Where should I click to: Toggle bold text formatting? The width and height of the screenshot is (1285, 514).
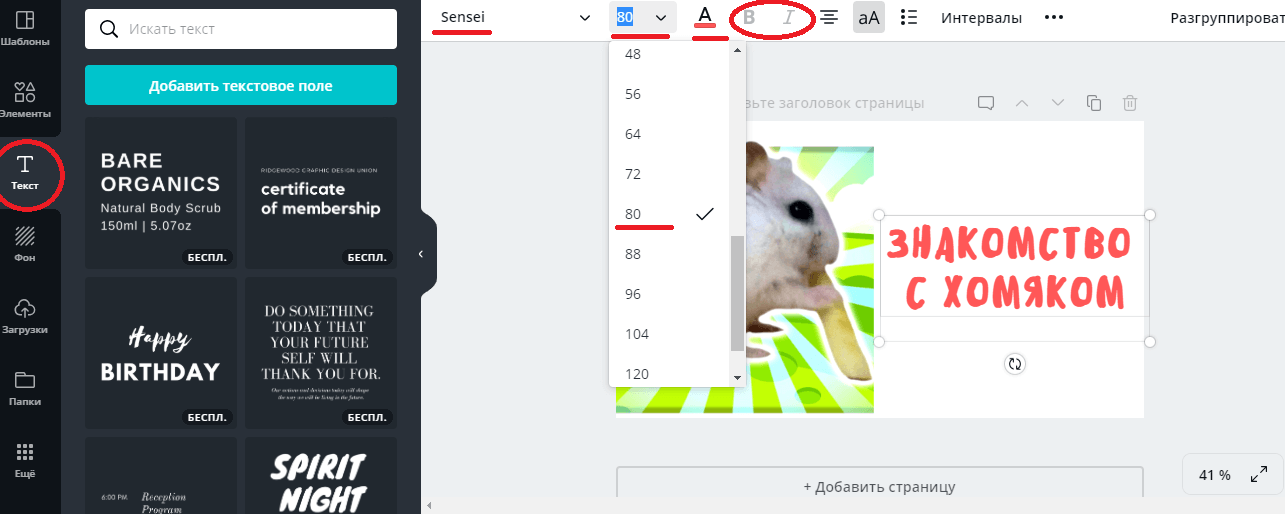click(x=749, y=17)
